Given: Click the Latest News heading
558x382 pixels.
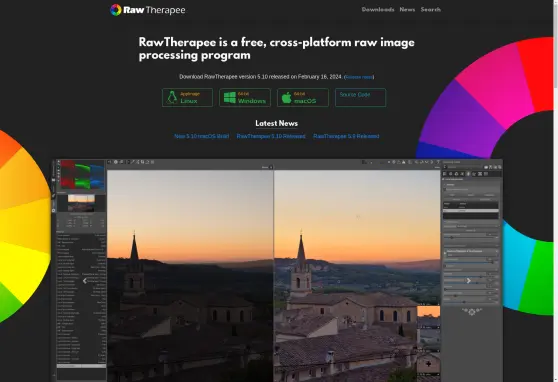Looking at the screenshot, I should [277, 123].
